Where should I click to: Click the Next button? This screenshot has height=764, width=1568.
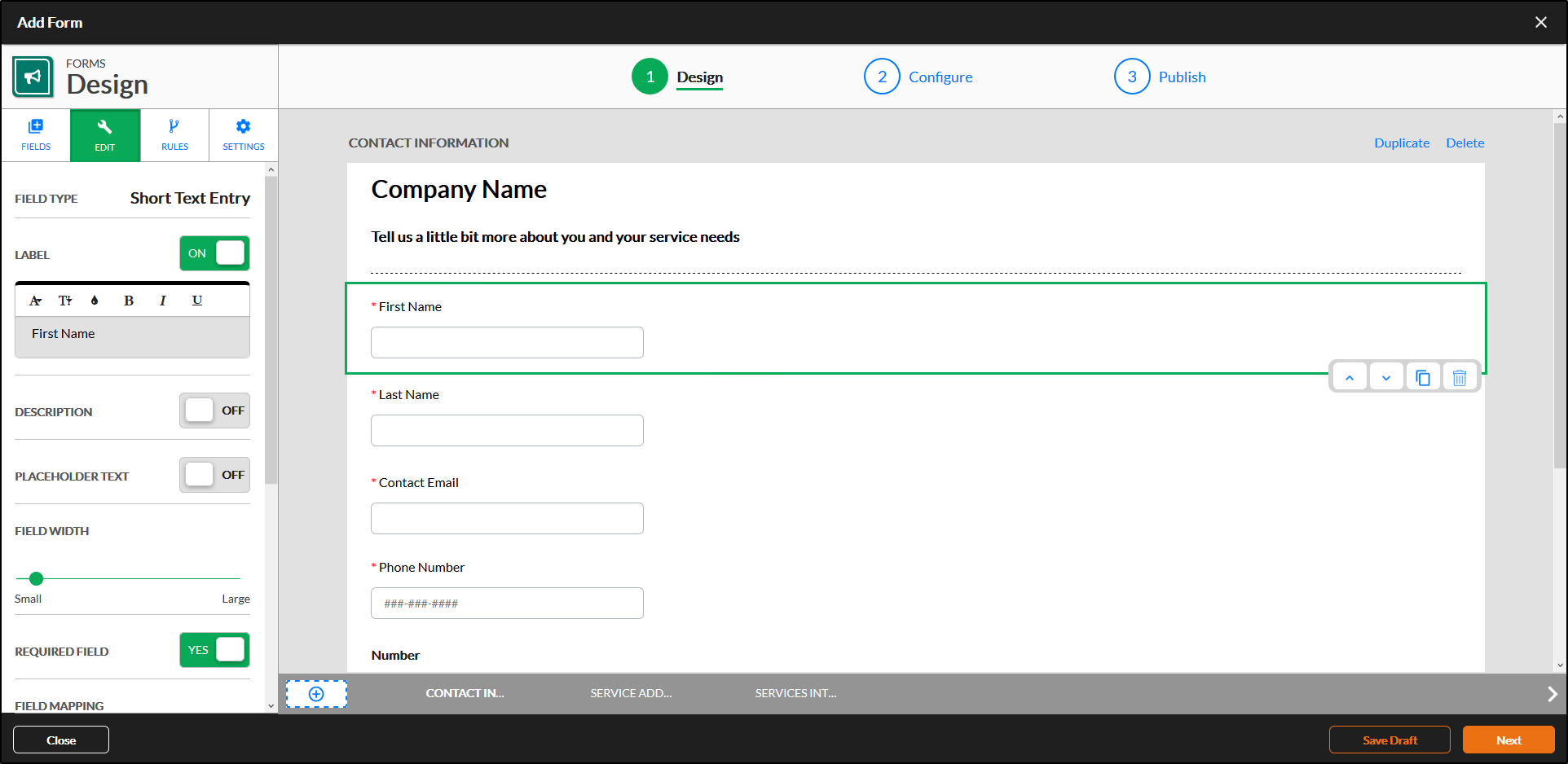[x=1509, y=740]
